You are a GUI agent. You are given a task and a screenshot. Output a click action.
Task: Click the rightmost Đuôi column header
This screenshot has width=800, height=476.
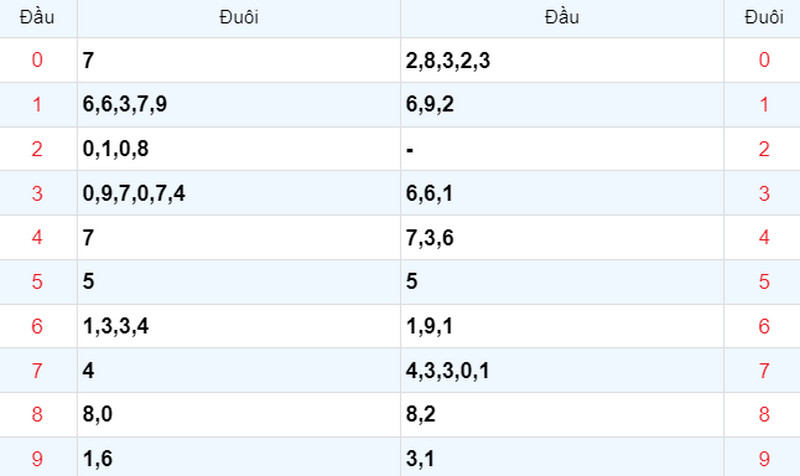[764, 17]
